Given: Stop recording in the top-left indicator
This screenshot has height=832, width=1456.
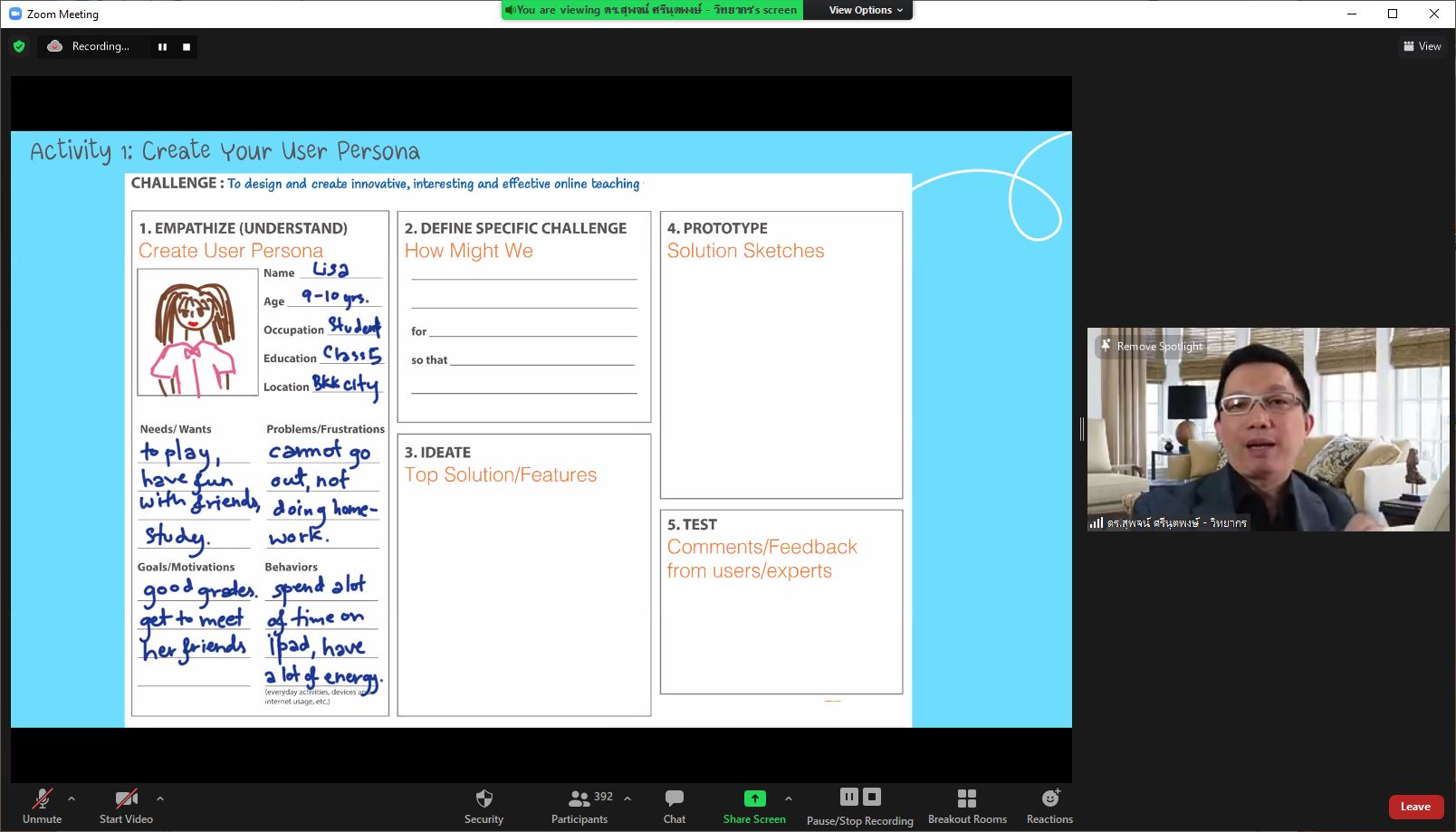Looking at the screenshot, I should tap(187, 47).
